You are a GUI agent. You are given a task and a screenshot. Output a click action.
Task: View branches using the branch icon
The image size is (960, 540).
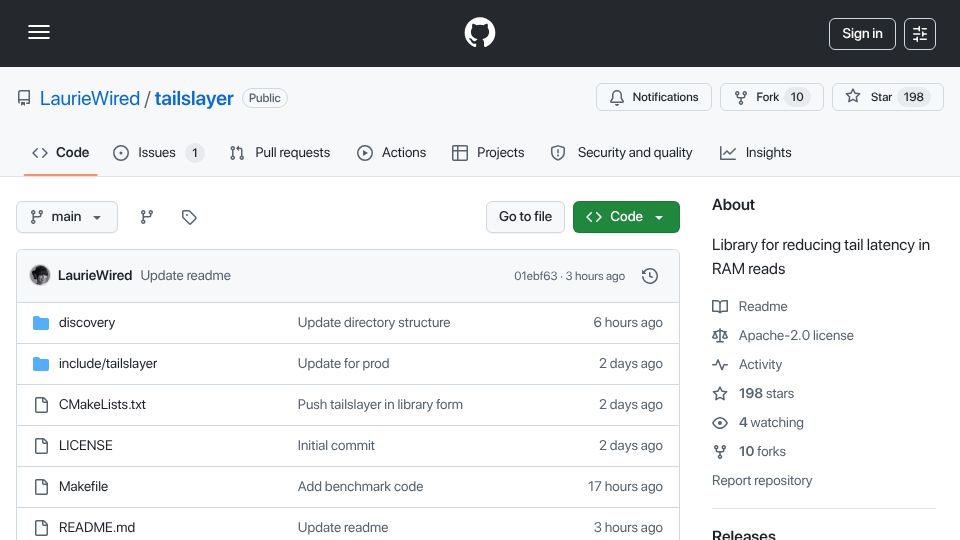(x=146, y=217)
